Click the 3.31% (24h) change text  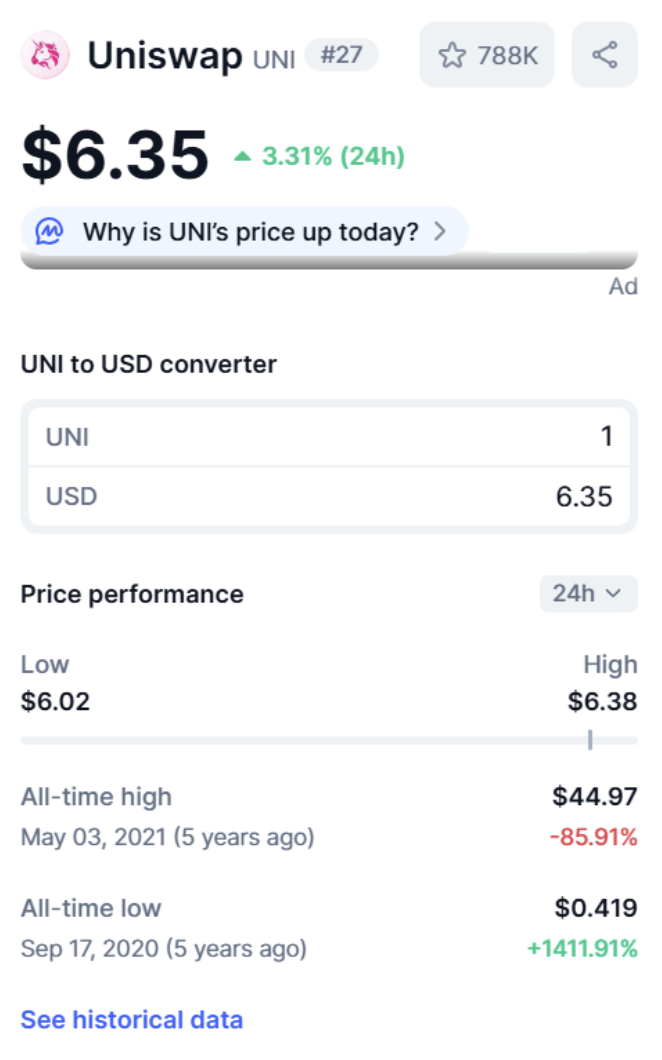[333, 156]
